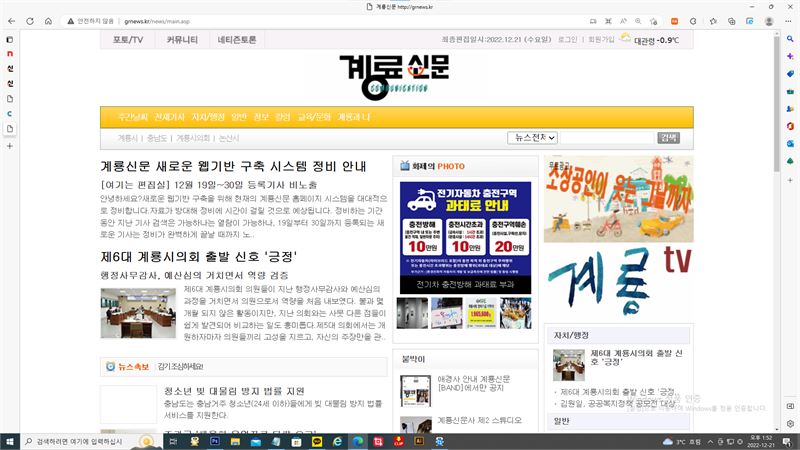Open the browser profile avatar icon
The width and height of the screenshot is (800, 450).
[769, 21]
